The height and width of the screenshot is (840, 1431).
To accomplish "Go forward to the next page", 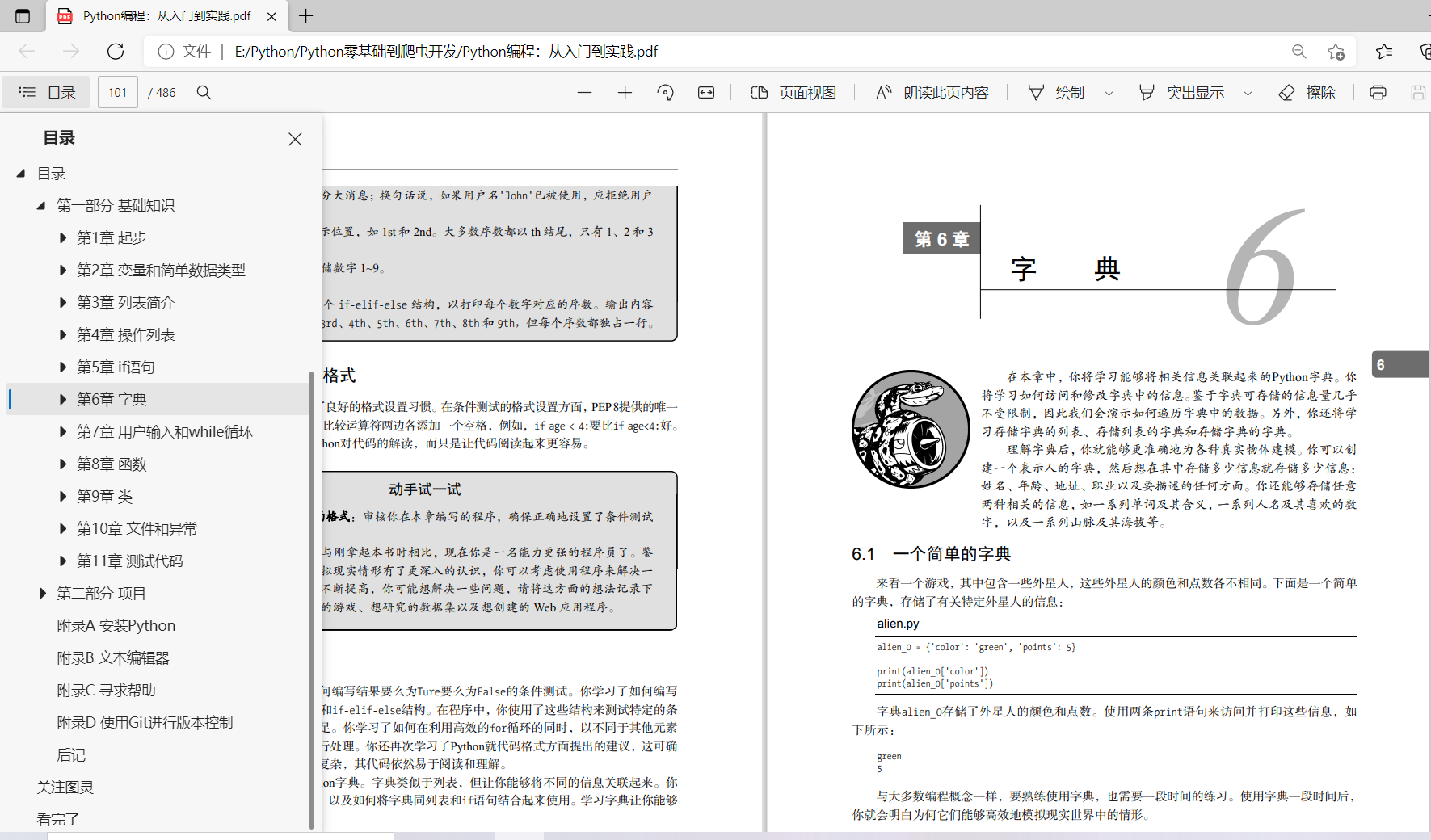I will coord(71,52).
